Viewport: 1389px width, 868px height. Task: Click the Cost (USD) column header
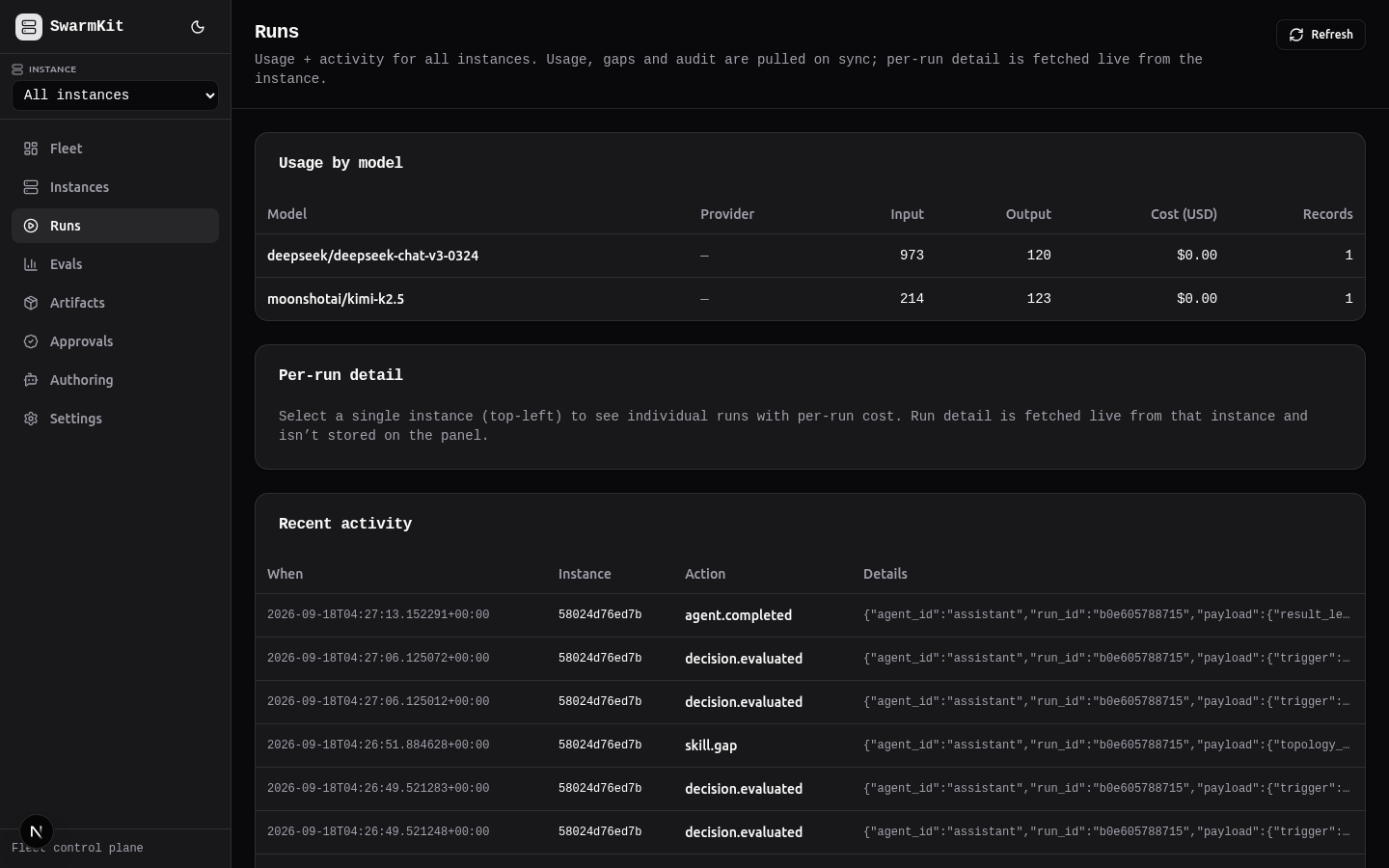1184,214
